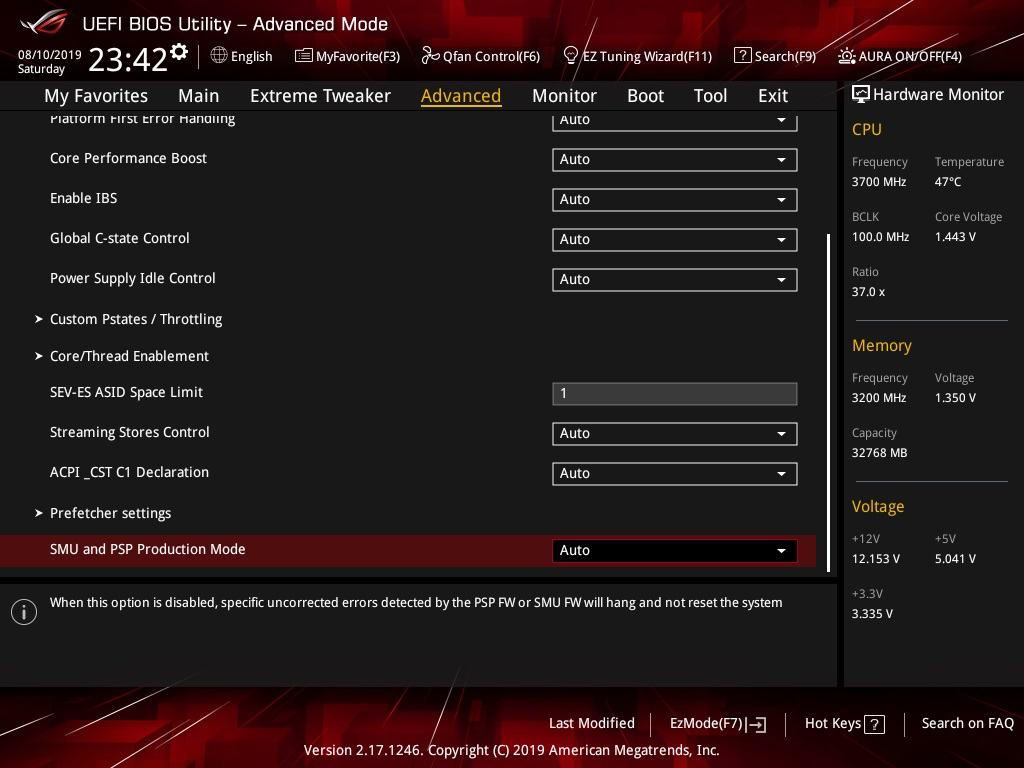The width and height of the screenshot is (1024, 768).
Task: Click SEV-ES ASID Space Limit field
Action: (x=675, y=394)
